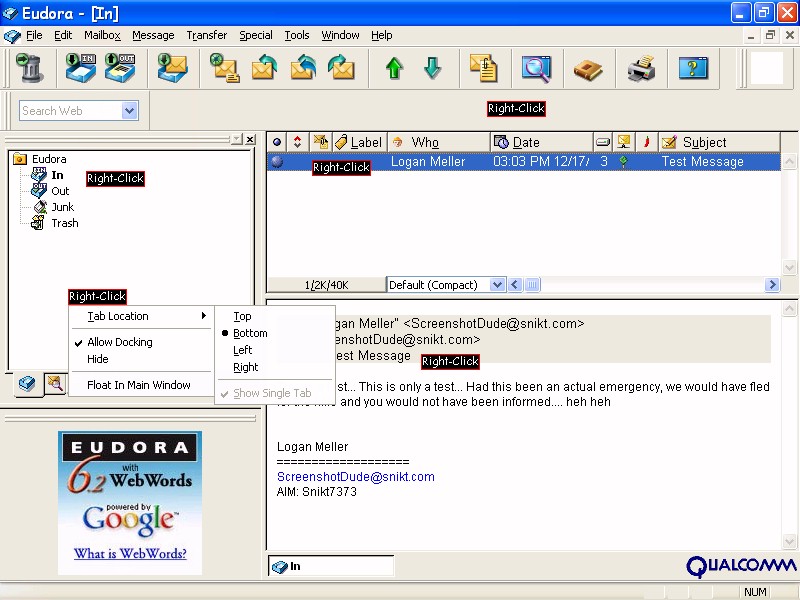The height and width of the screenshot is (600, 800).
Task: Click the Eudora 6.2 WebWords Google ad
Action: (130, 503)
